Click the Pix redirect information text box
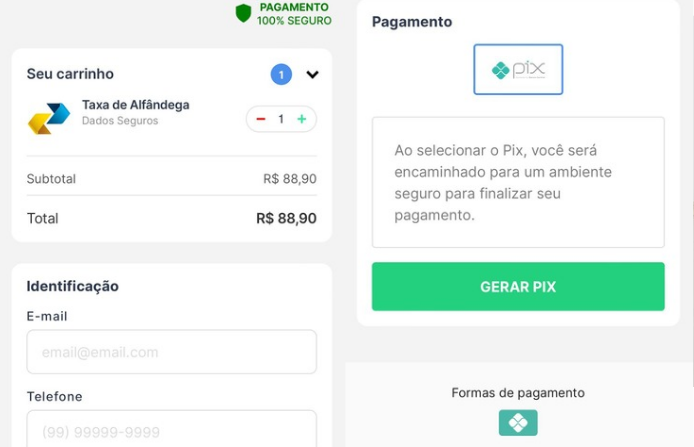This screenshot has height=447, width=694. tap(518, 182)
